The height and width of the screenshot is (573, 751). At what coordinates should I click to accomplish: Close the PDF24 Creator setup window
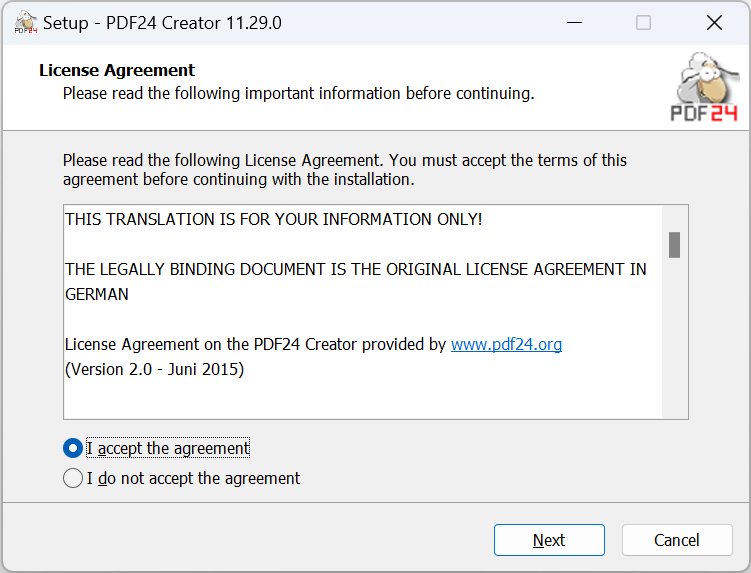[714, 22]
